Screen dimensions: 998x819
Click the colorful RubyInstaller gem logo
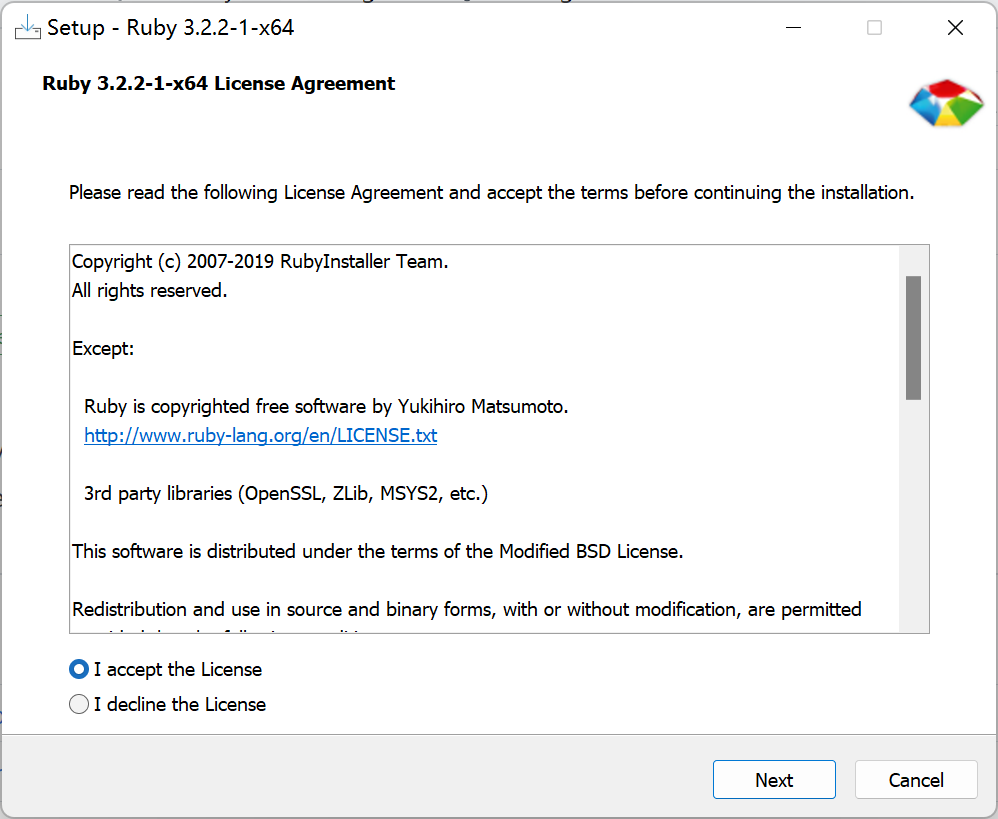946,104
